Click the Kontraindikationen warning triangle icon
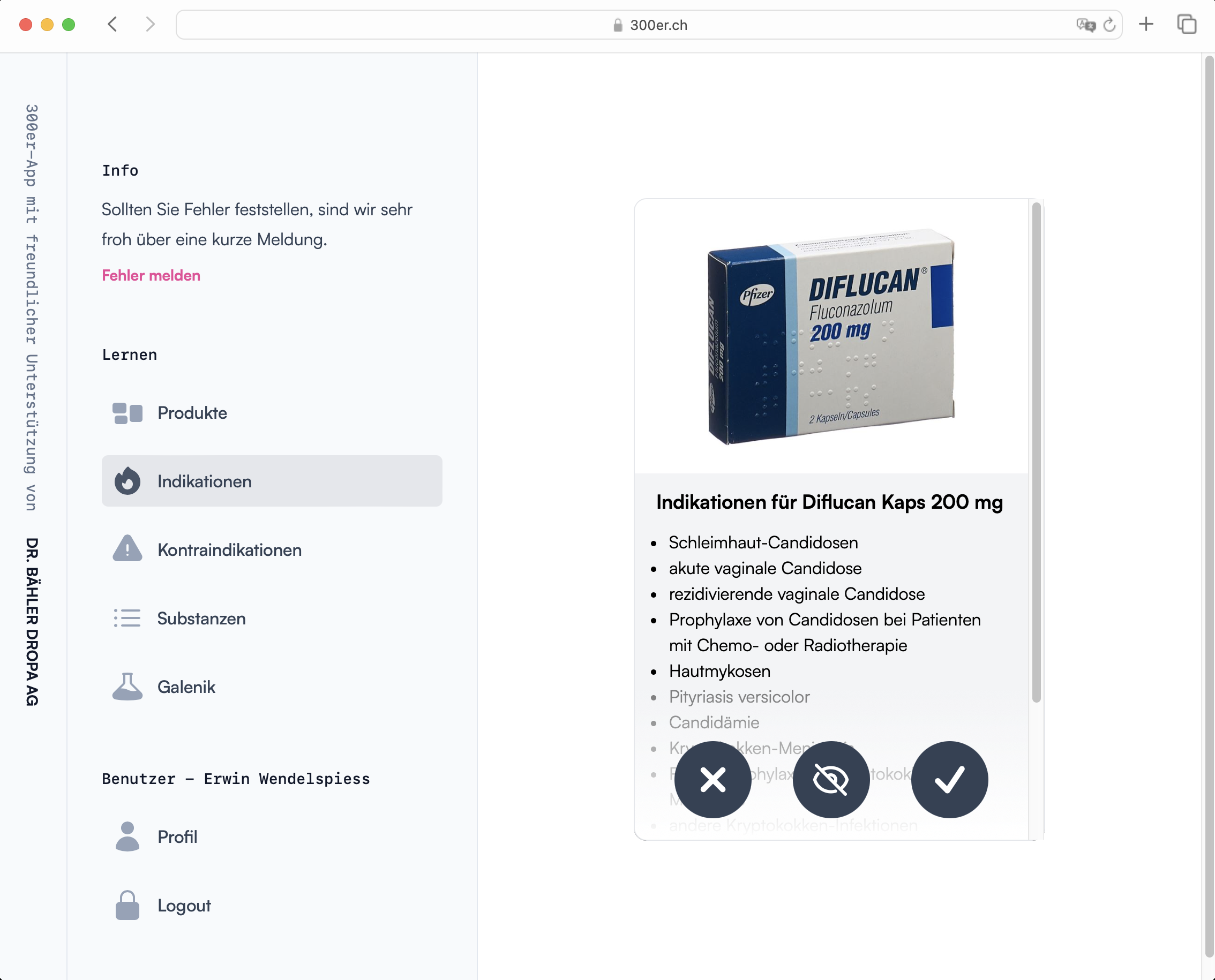The width and height of the screenshot is (1215, 980). pyautogui.click(x=127, y=549)
